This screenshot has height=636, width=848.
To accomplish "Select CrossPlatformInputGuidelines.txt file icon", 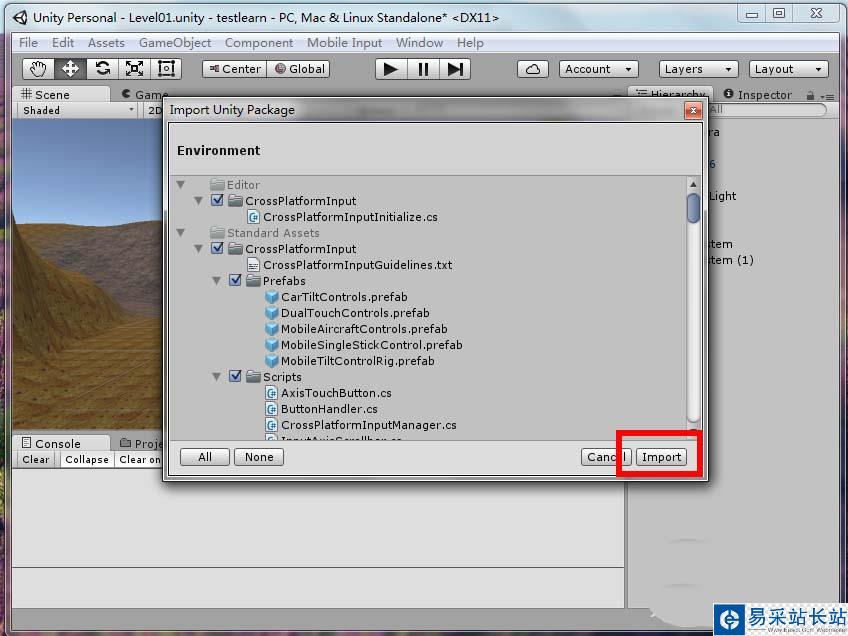I will (x=253, y=265).
